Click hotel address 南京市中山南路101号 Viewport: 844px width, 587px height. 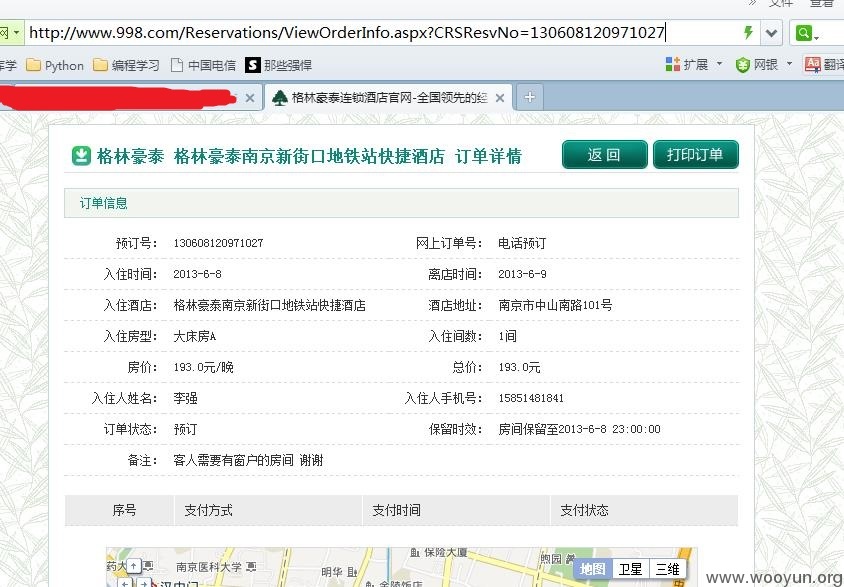pos(555,305)
